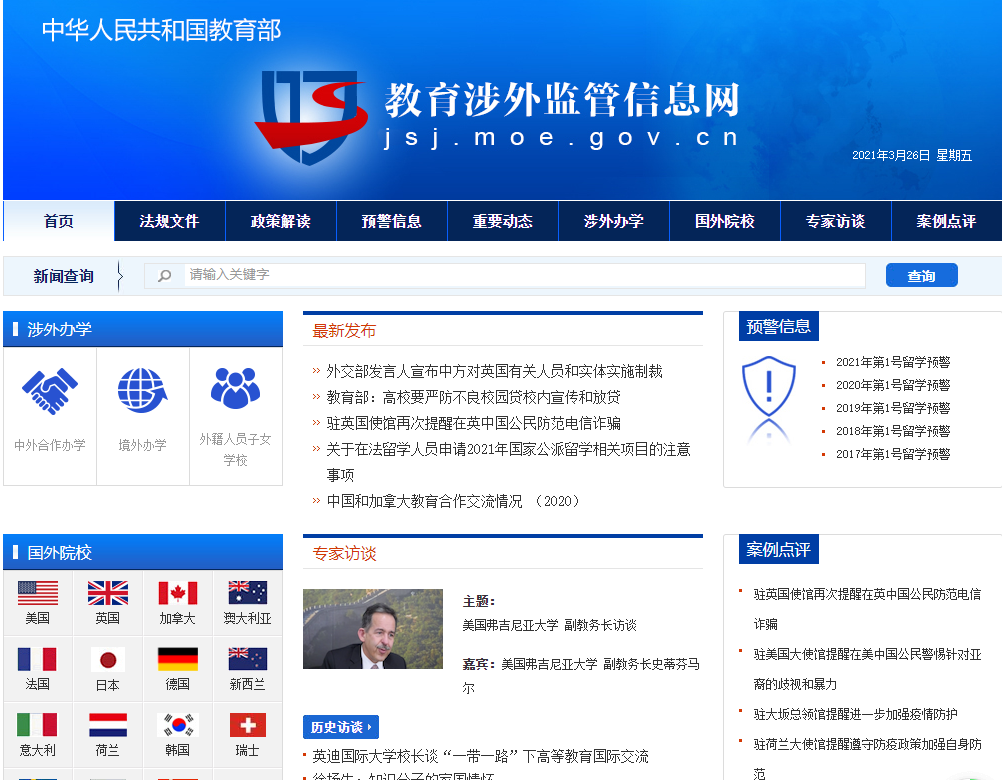Open 美国弗吉尼亚大学 副教务长访谈 topic
Viewport: 1002px width, 780px height.
tap(550, 625)
